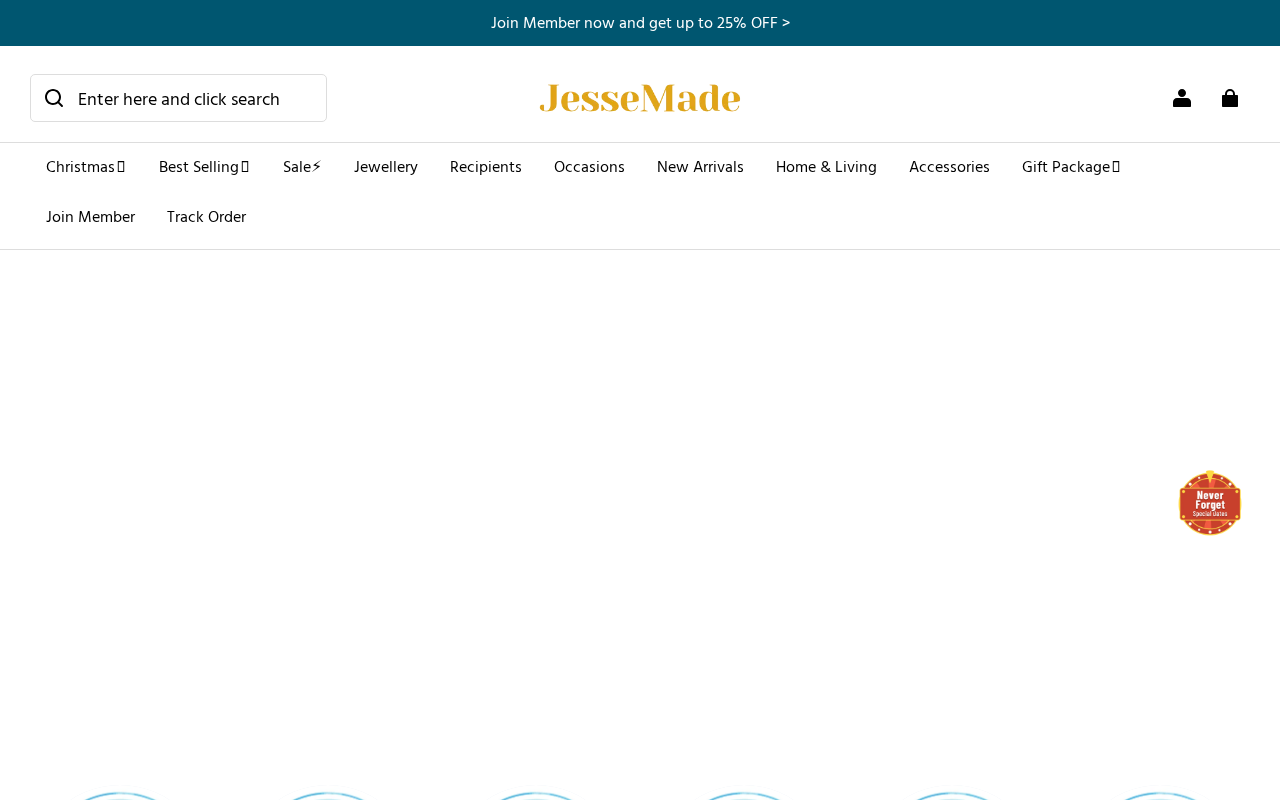Viewport: 1280px width, 800px height.
Task: Open the Christmas menu
Action: pos(86,167)
